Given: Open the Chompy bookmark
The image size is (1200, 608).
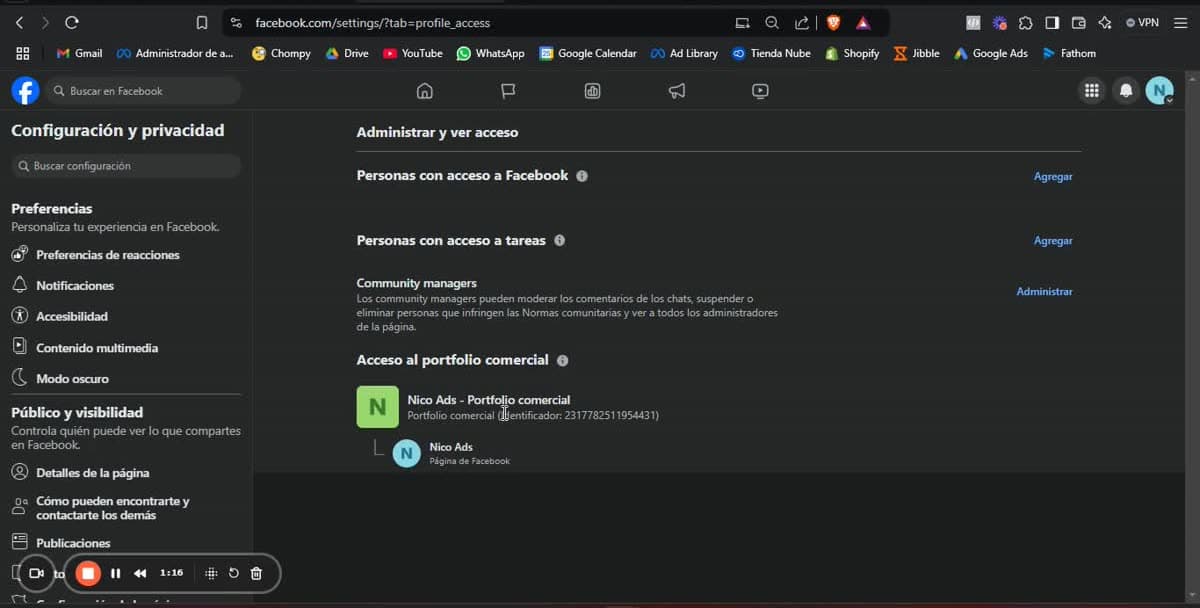Looking at the screenshot, I should click(x=281, y=53).
